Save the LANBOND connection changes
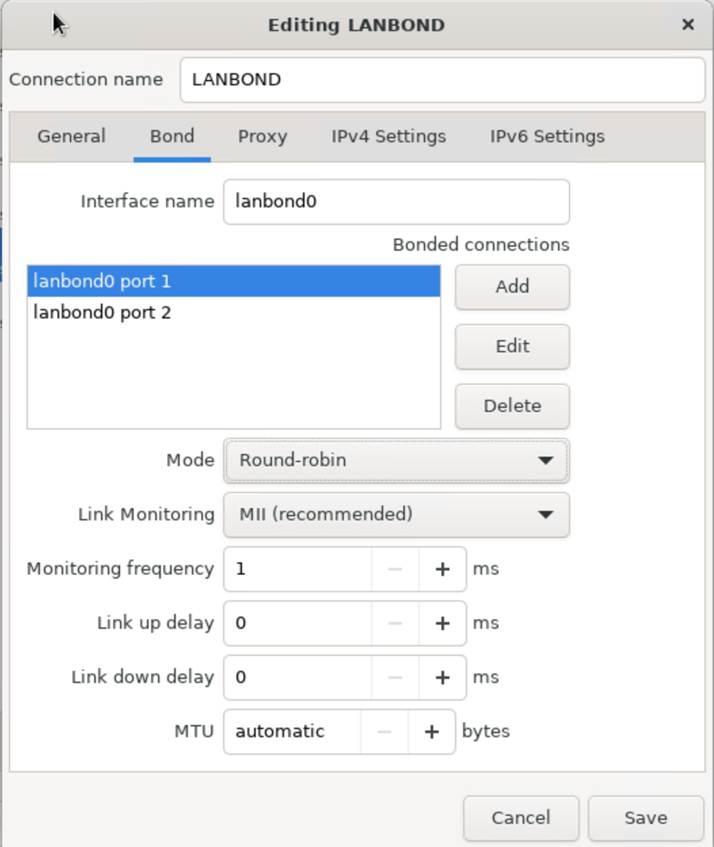Image resolution: width=714 pixels, height=847 pixels. click(646, 818)
